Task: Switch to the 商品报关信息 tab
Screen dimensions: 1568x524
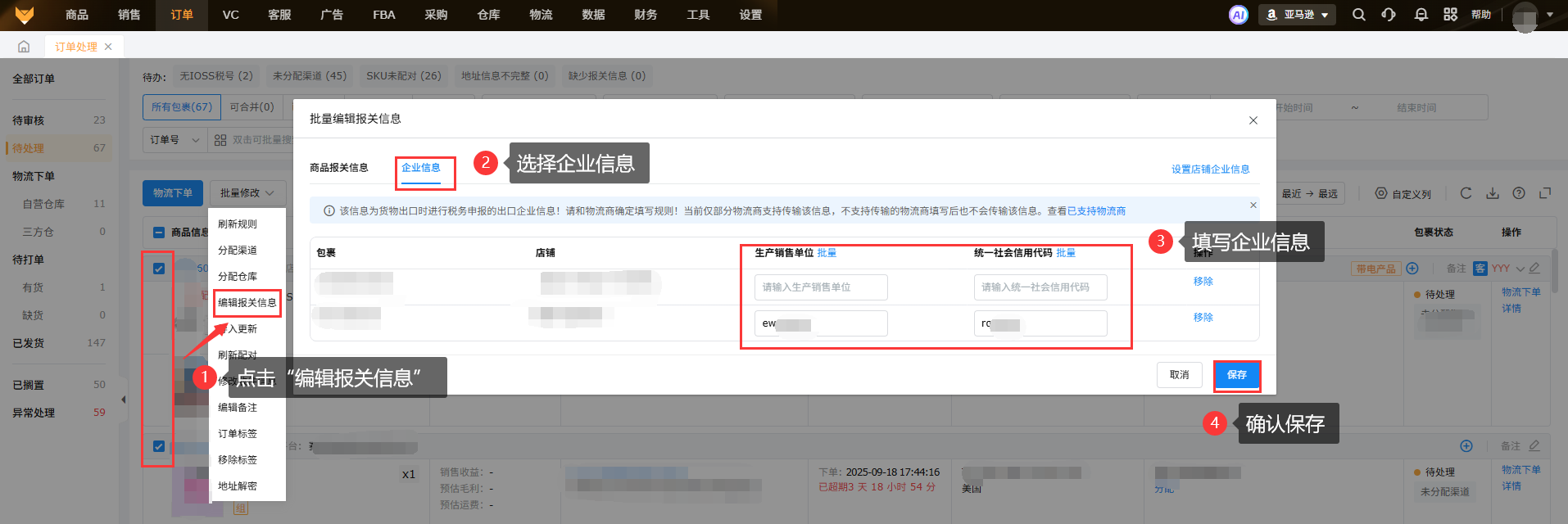Action: [x=339, y=168]
